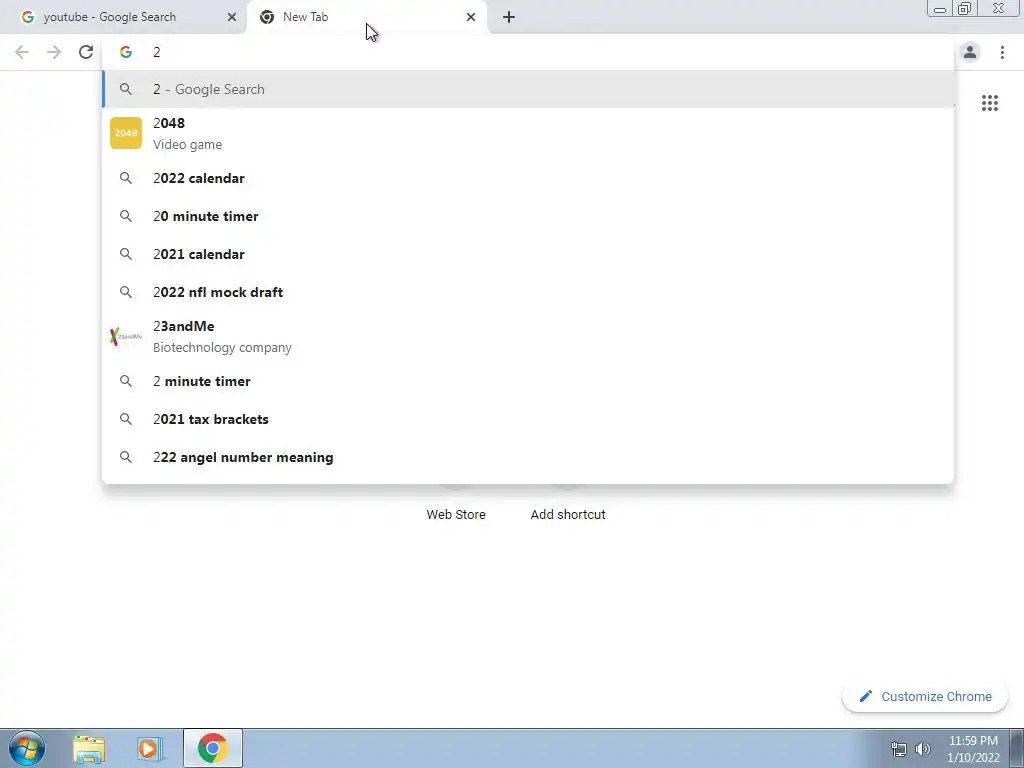This screenshot has height=768, width=1024.
Task: Click the Chrome taskbar icon
Action: pyautogui.click(x=212, y=748)
